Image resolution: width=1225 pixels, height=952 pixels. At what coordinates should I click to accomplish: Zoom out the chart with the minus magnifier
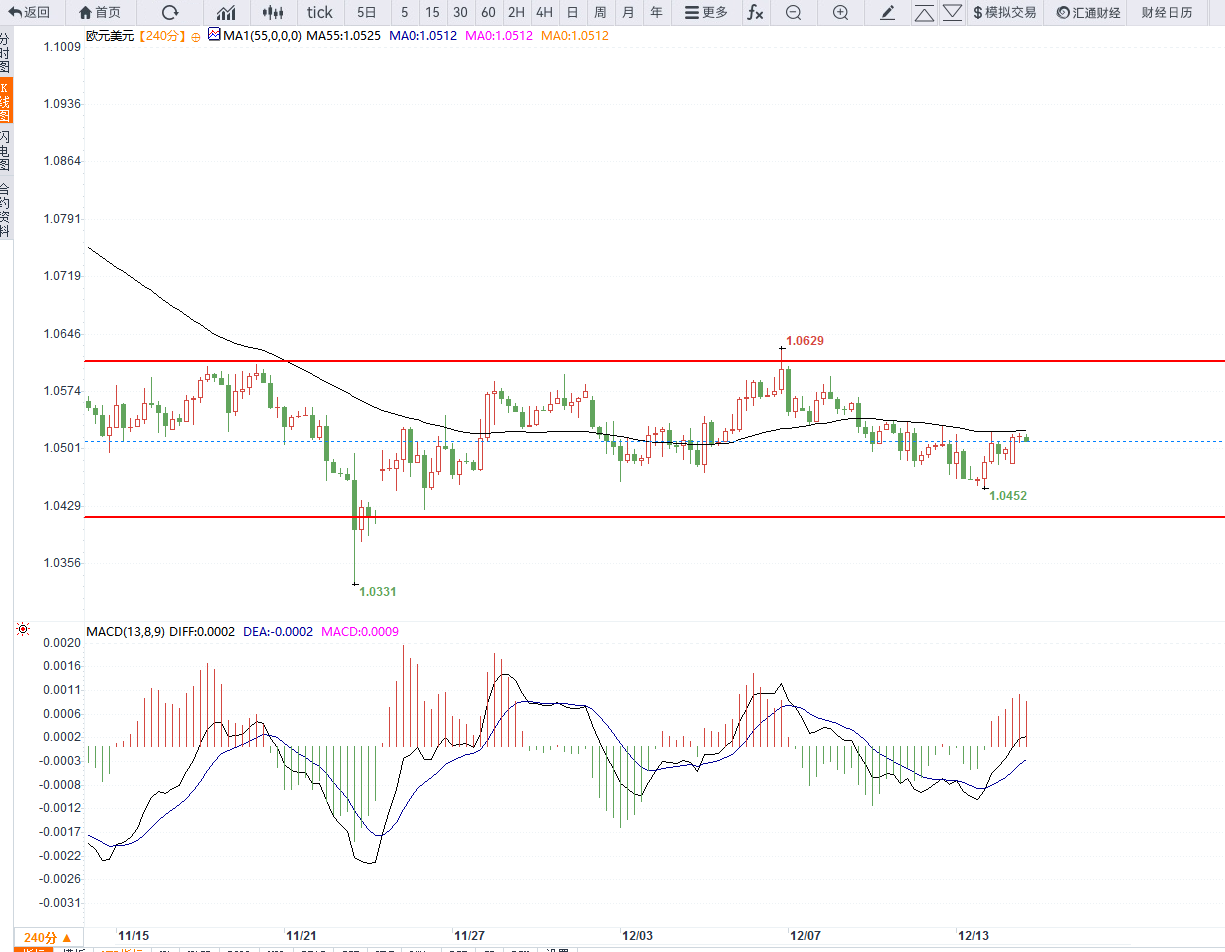[x=793, y=13]
